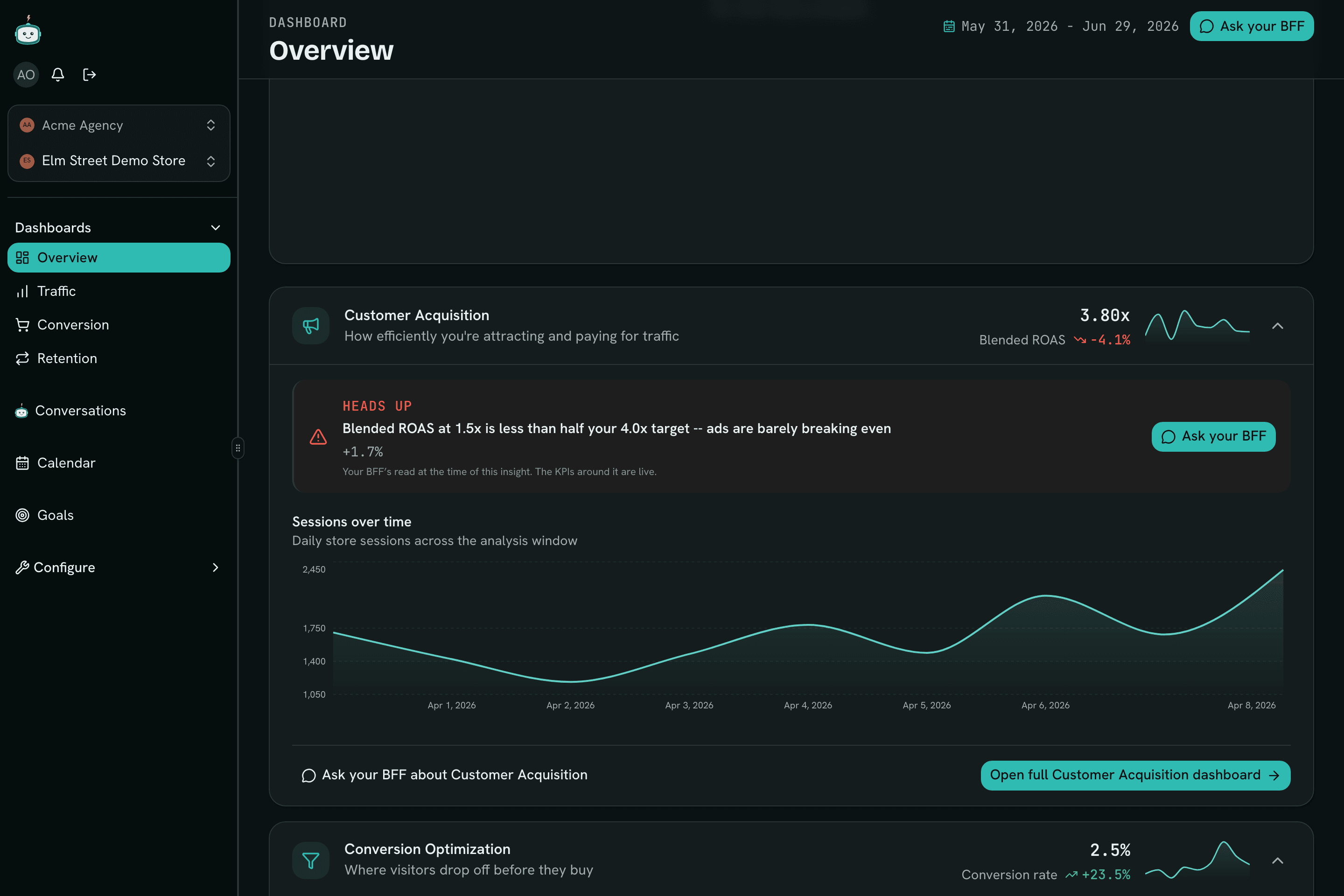Collapse the Dashboards section
1344x896 pixels.
click(x=118, y=227)
